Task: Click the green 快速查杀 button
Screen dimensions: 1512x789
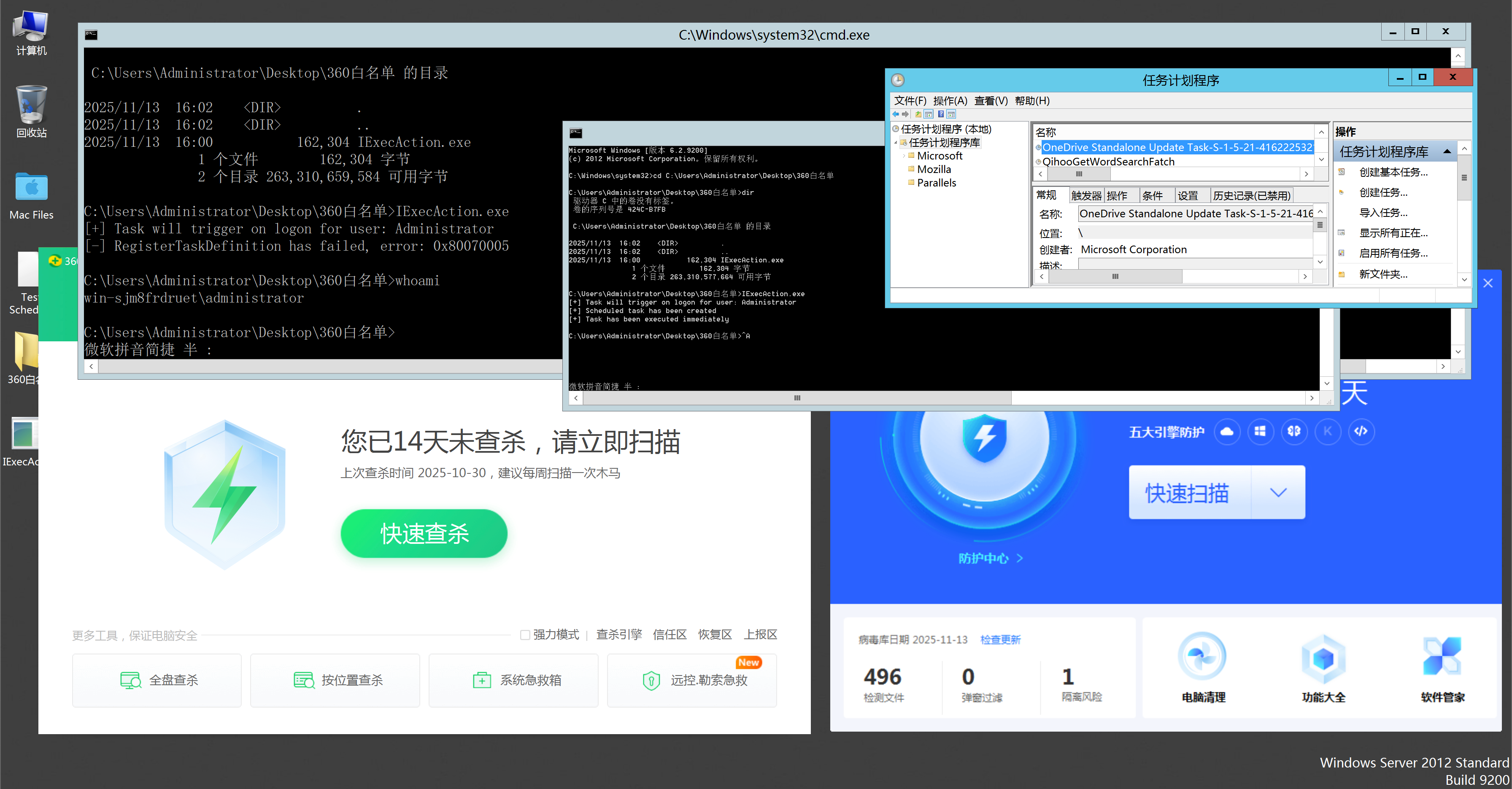Action: pyautogui.click(x=424, y=533)
